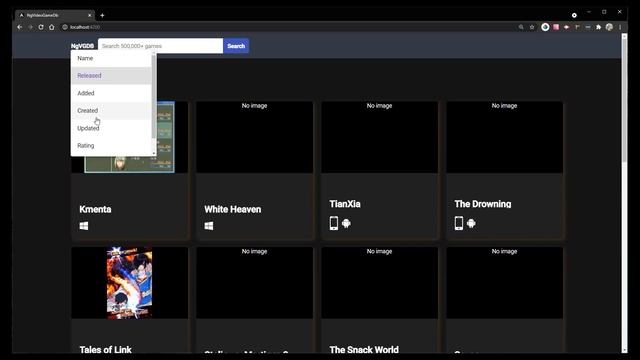This screenshot has height=360, width=640.
Task: Bookmark this page with the star icon
Action: (x=532, y=27)
